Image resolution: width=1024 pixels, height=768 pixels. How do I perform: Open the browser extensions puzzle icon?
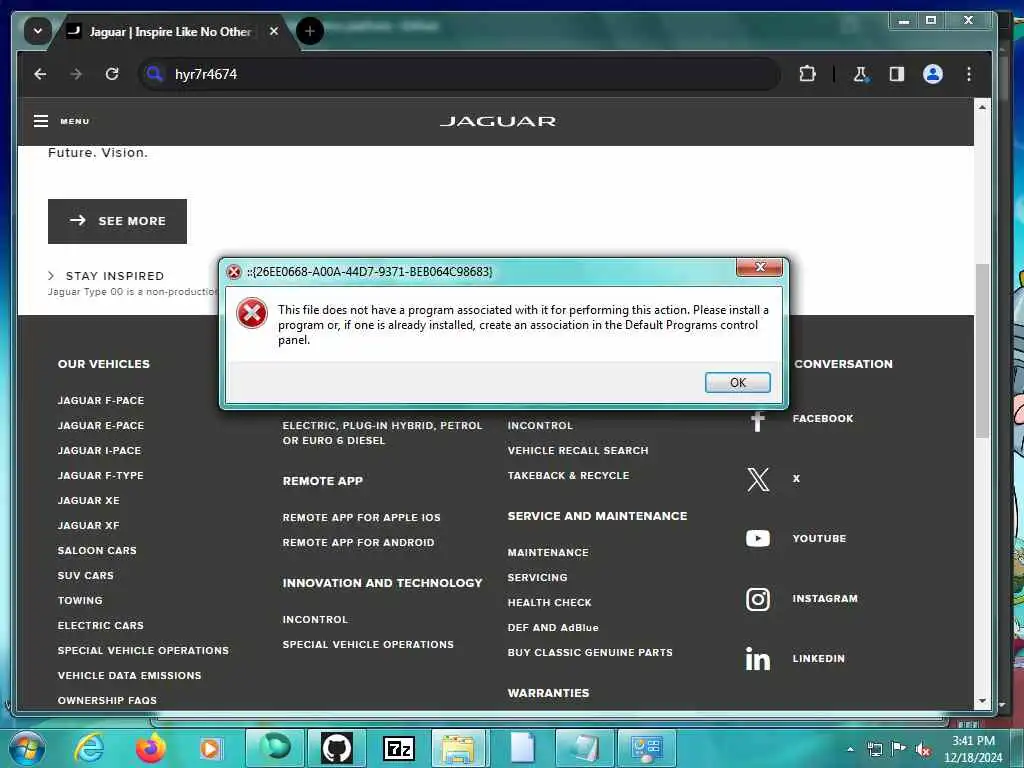click(807, 74)
